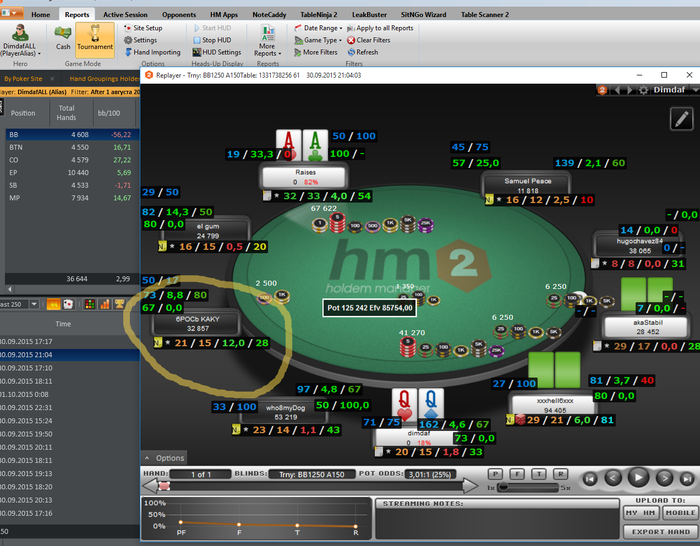700x546 pixels.
Task: Click the MY HM upload button
Action: pos(641,513)
